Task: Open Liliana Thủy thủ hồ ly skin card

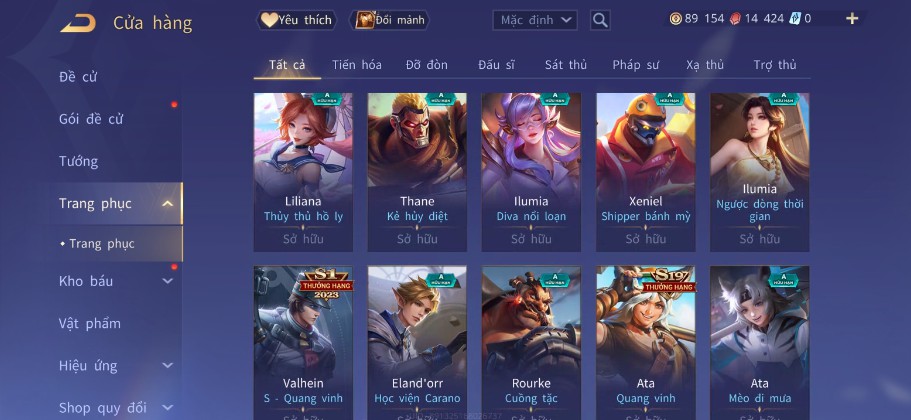Action: click(x=303, y=173)
